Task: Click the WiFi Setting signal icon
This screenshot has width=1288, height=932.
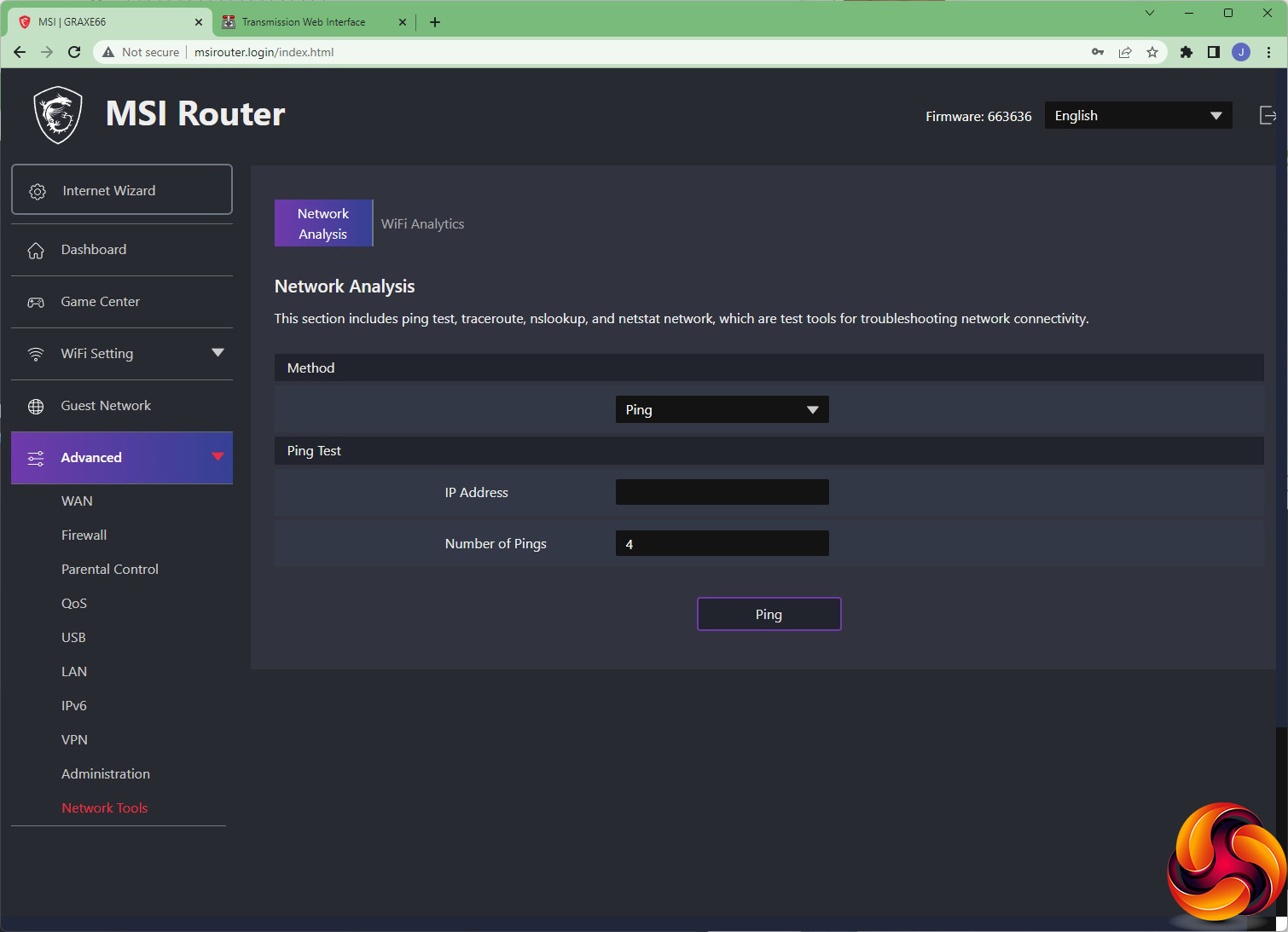Action: (x=36, y=354)
